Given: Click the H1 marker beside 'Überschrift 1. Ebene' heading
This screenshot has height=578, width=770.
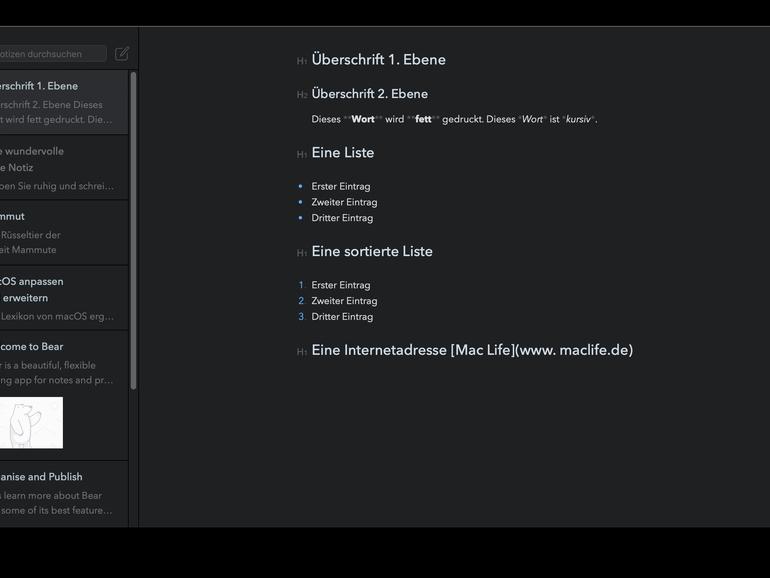Looking at the screenshot, I should click(301, 61).
